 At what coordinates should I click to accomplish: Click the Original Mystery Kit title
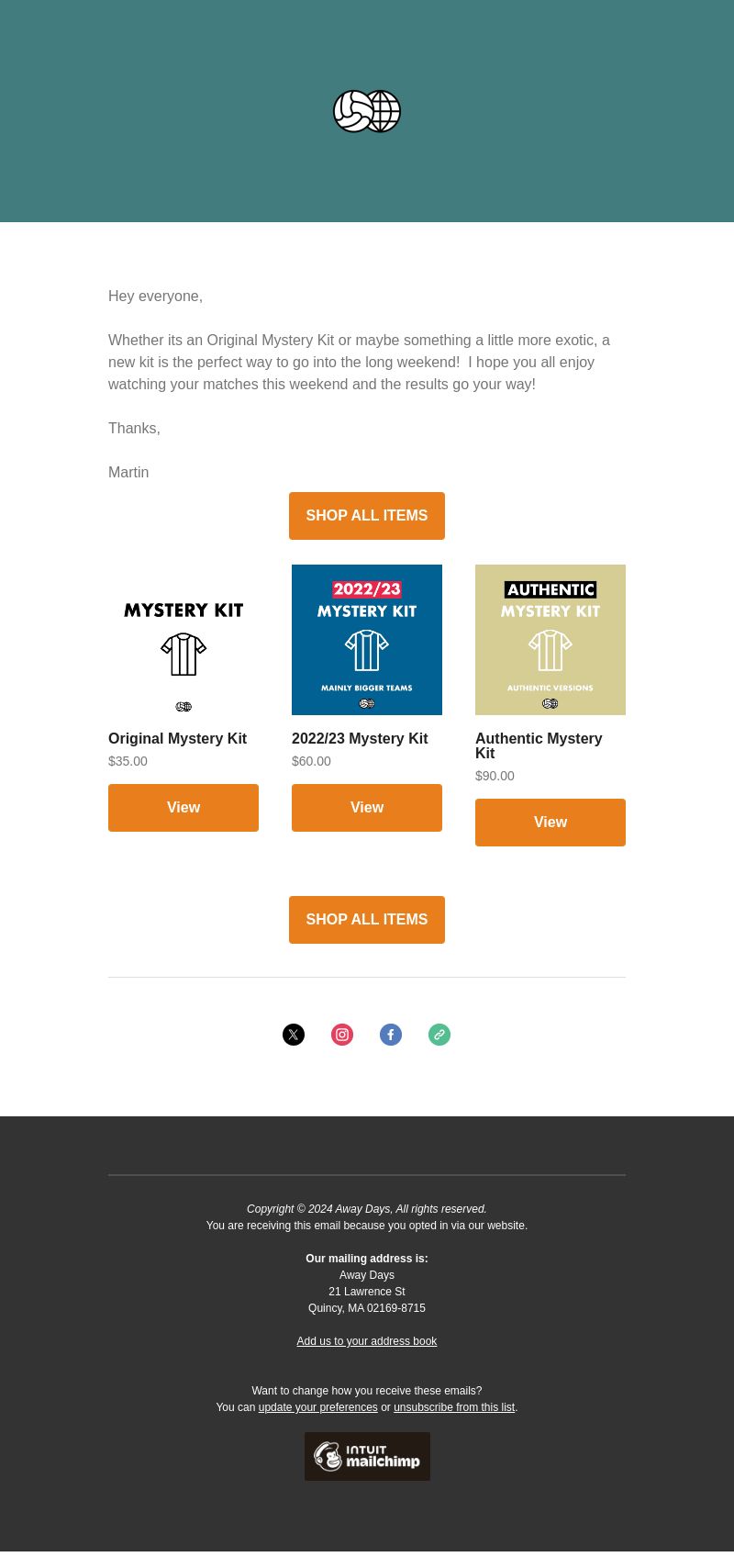tap(178, 739)
